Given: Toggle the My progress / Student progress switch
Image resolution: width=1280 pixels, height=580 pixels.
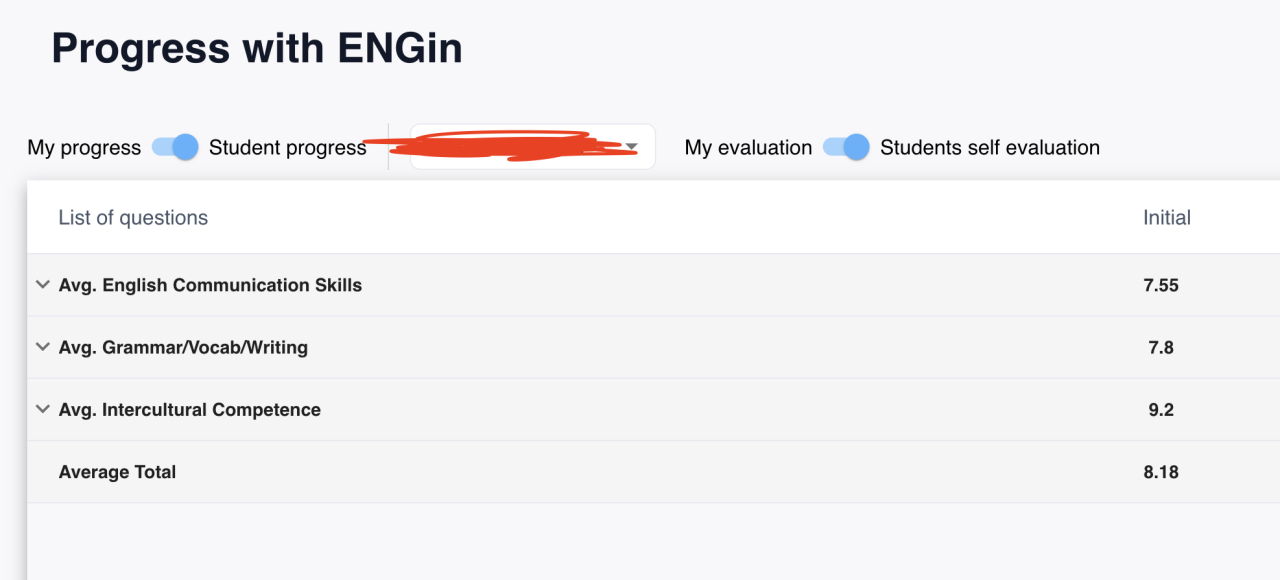Looking at the screenshot, I should point(175,147).
